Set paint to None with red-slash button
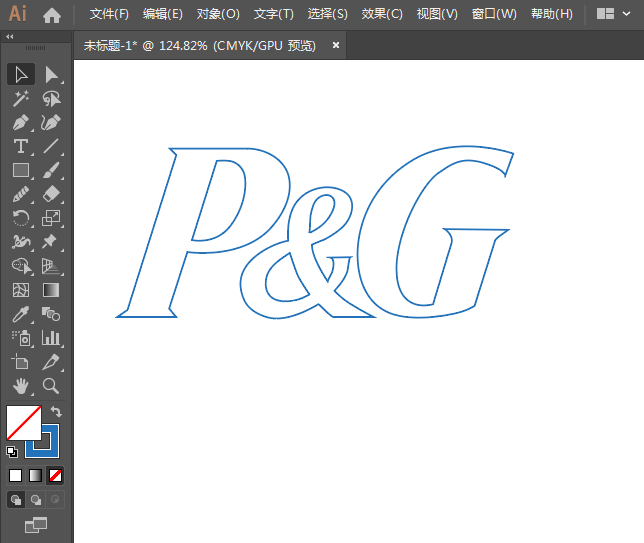This screenshot has height=543, width=644. pyautogui.click(x=56, y=475)
